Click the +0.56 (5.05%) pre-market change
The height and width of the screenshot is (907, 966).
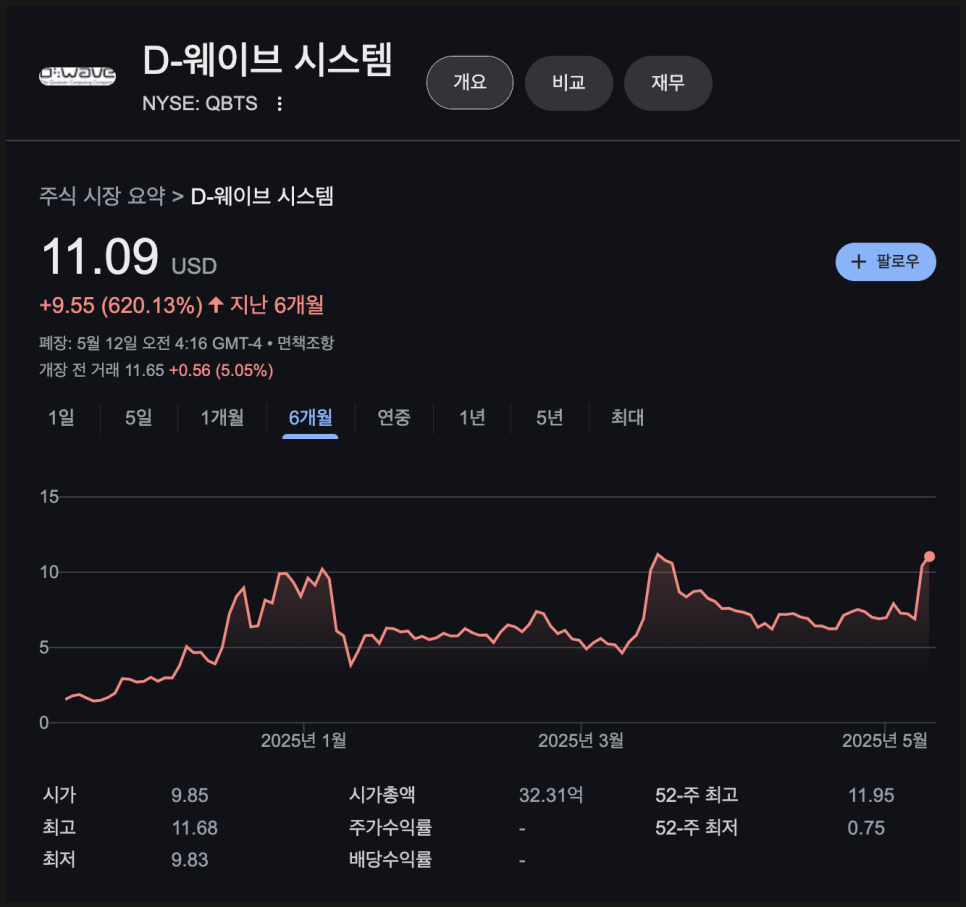pyautogui.click(x=221, y=370)
